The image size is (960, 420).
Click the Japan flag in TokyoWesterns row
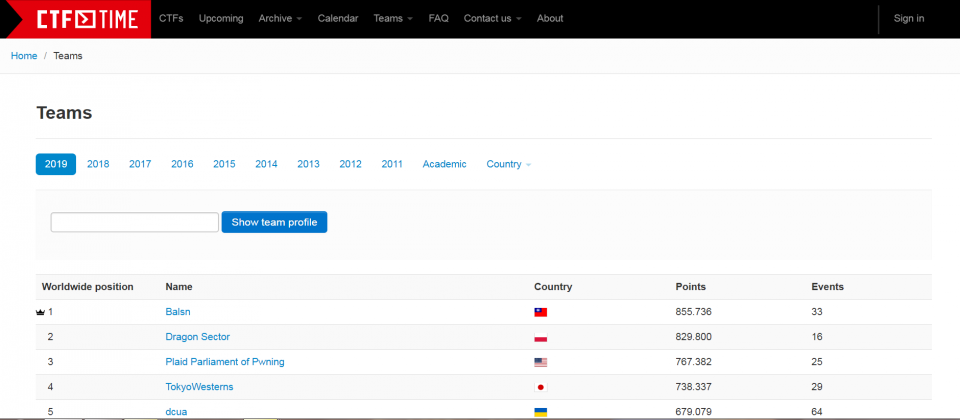541,388
